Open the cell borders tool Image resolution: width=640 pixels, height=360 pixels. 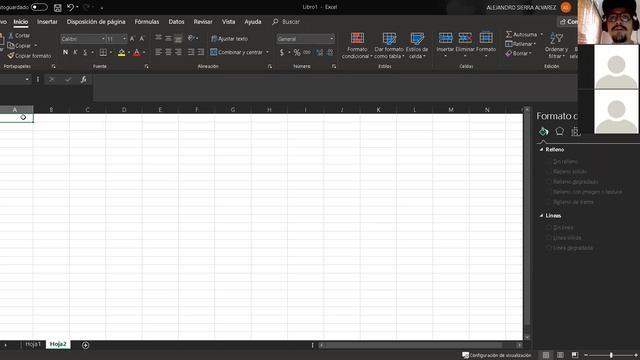pos(103,52)
